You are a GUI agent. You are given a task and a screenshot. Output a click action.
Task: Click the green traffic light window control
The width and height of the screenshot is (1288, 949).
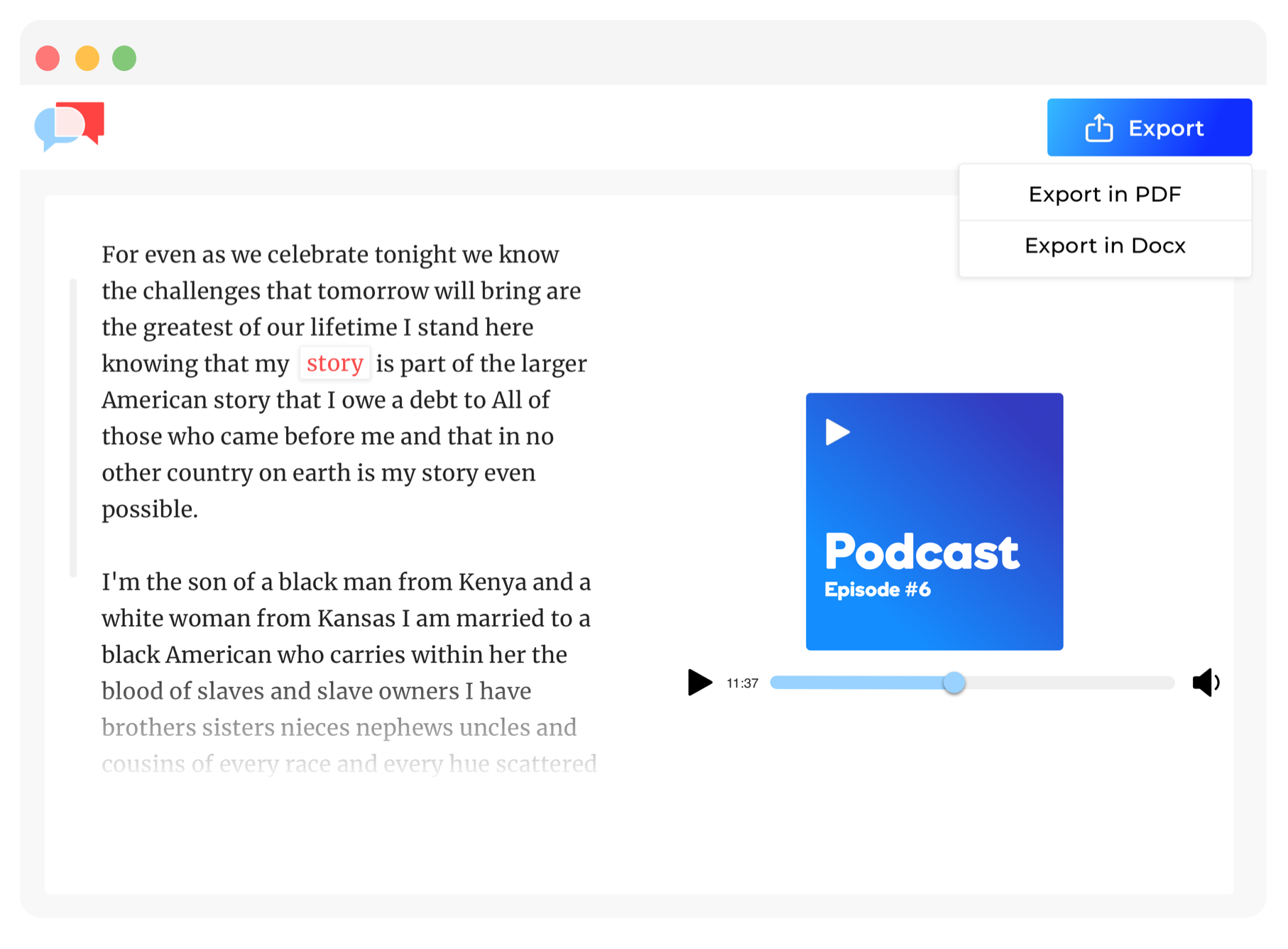[x=124, y=58]
